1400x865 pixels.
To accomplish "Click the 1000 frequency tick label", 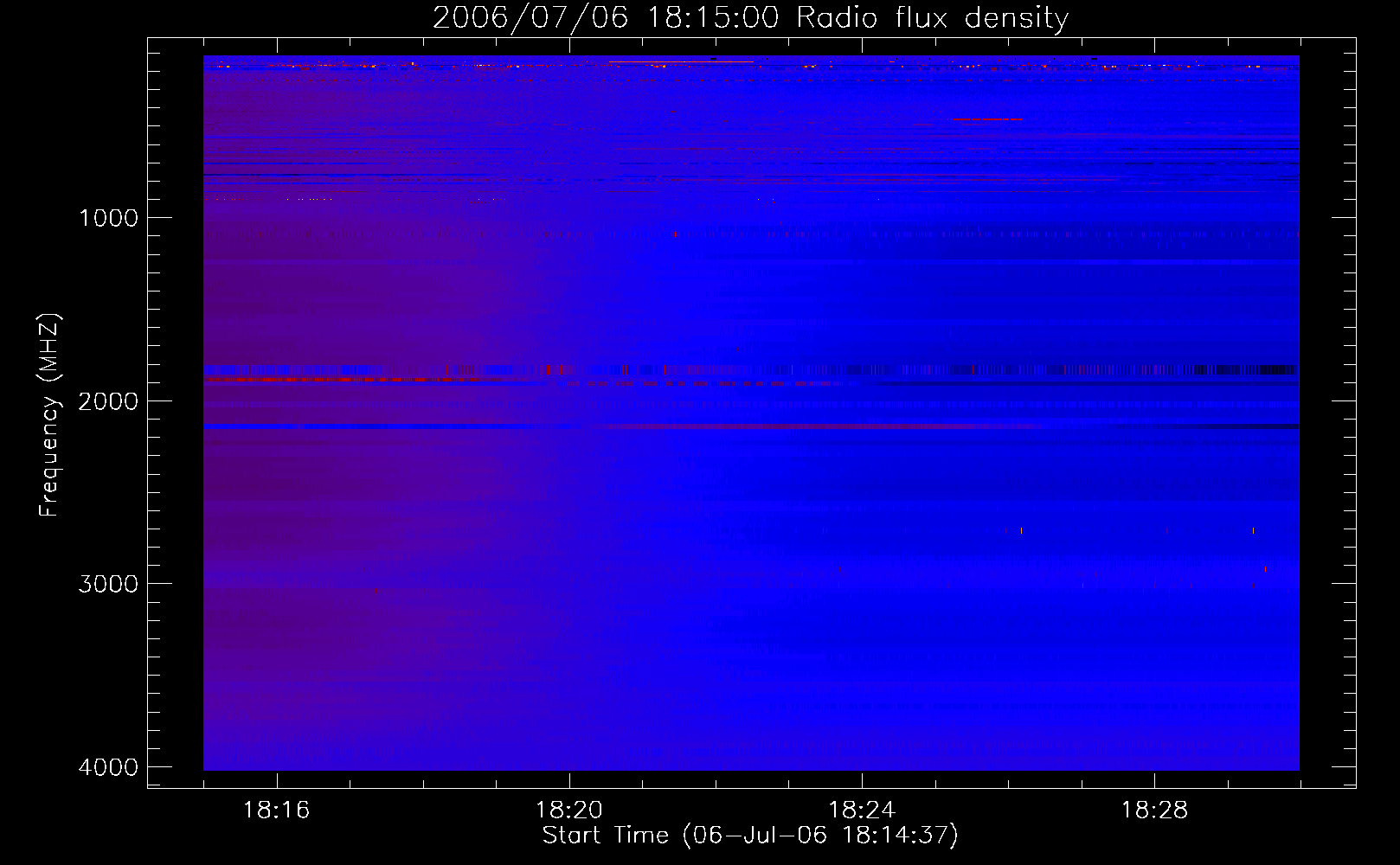I will (x=108, y=218).
